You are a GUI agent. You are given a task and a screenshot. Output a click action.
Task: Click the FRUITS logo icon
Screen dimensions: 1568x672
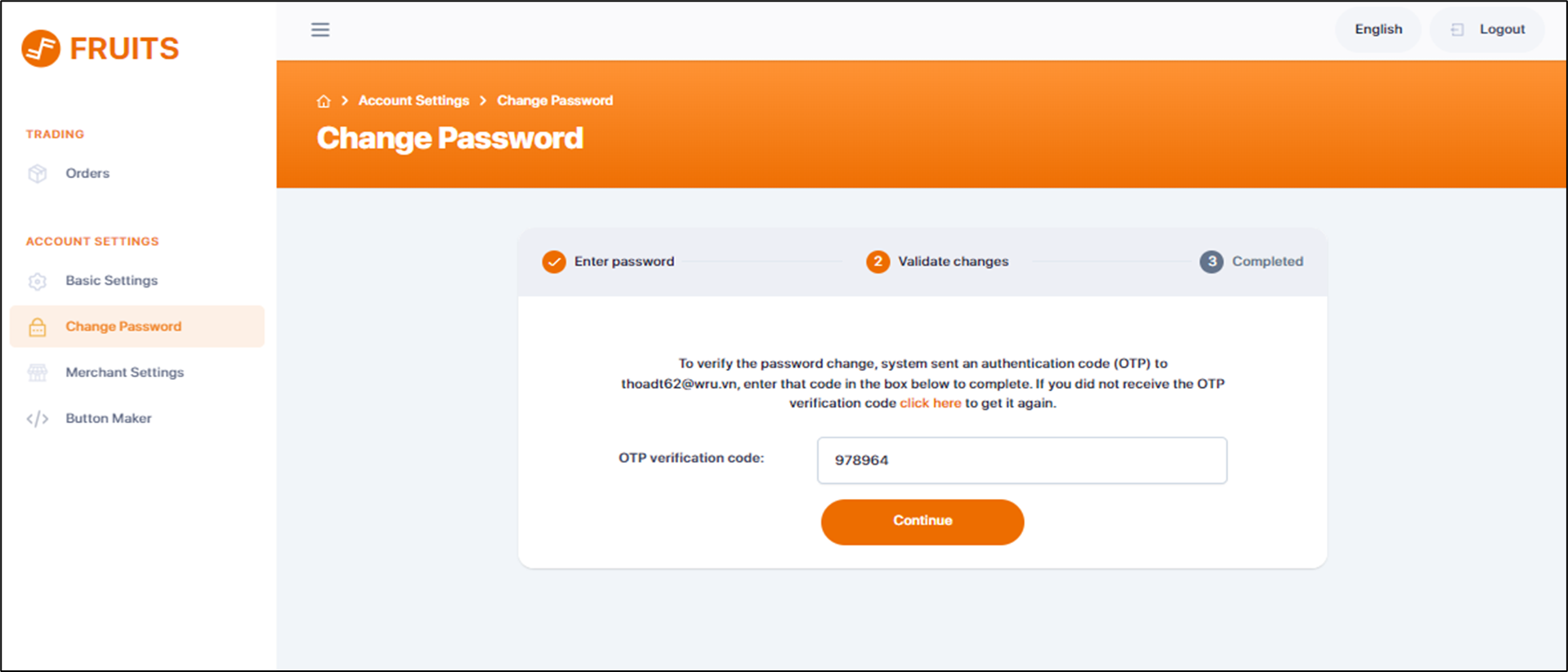(41, 49)
